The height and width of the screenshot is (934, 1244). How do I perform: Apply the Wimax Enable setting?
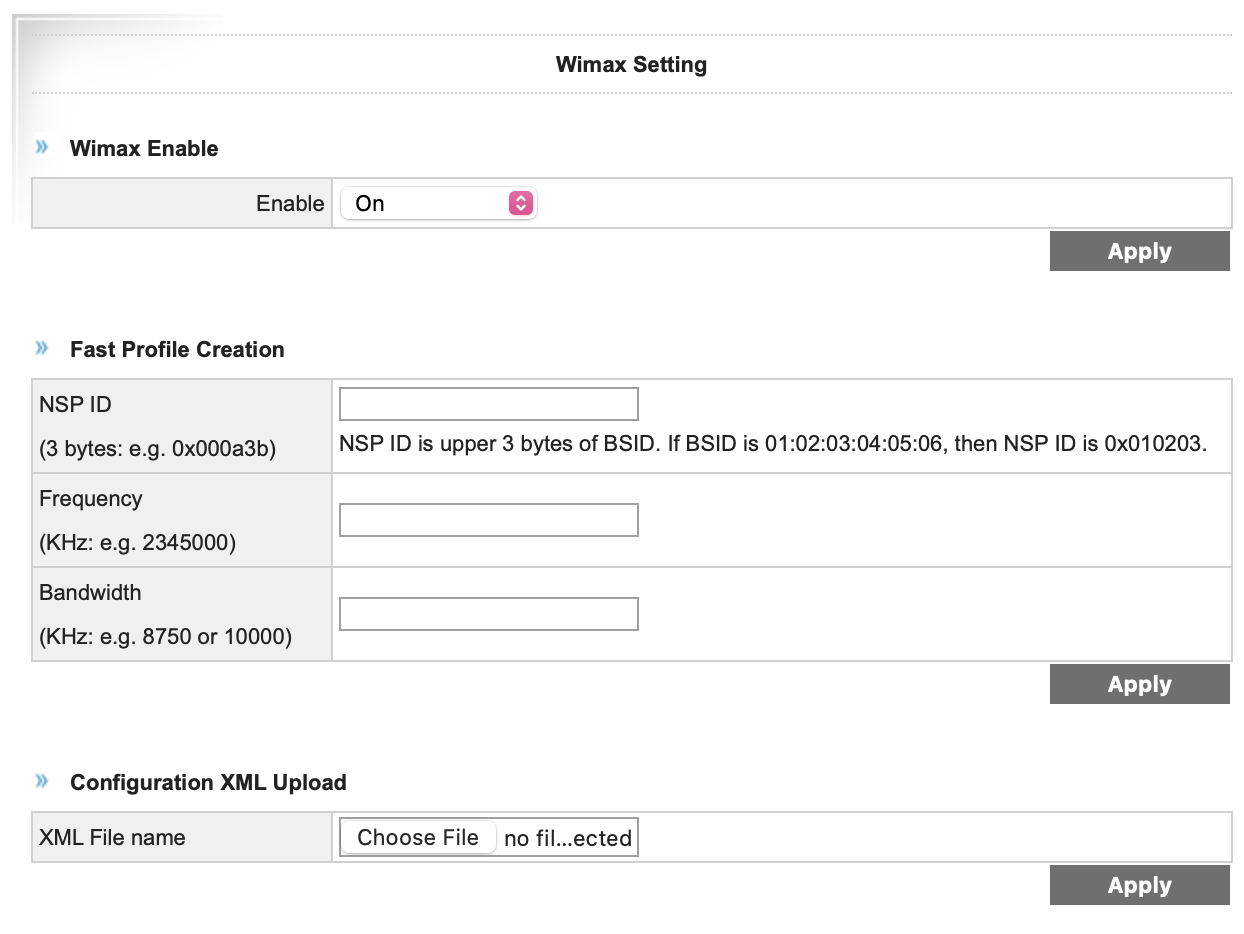tap(1139, 252)
